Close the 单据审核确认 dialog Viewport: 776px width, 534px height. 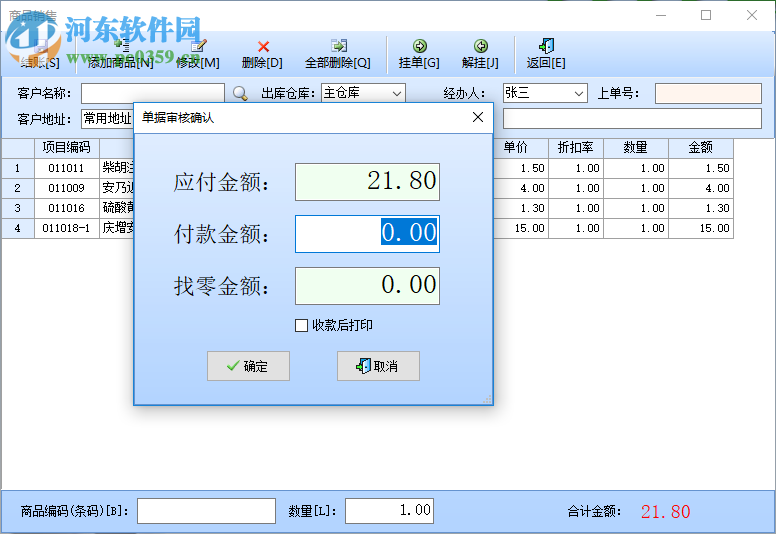[x=478, y=117]
